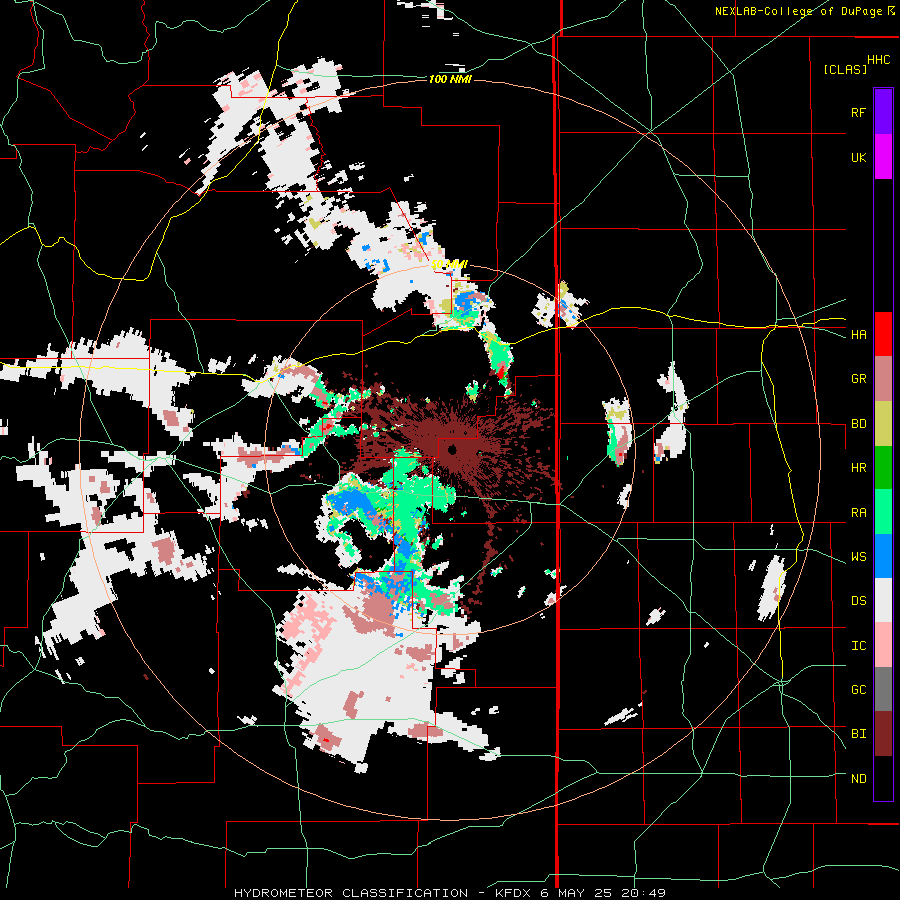Click the UK legend label

point(858,158)
